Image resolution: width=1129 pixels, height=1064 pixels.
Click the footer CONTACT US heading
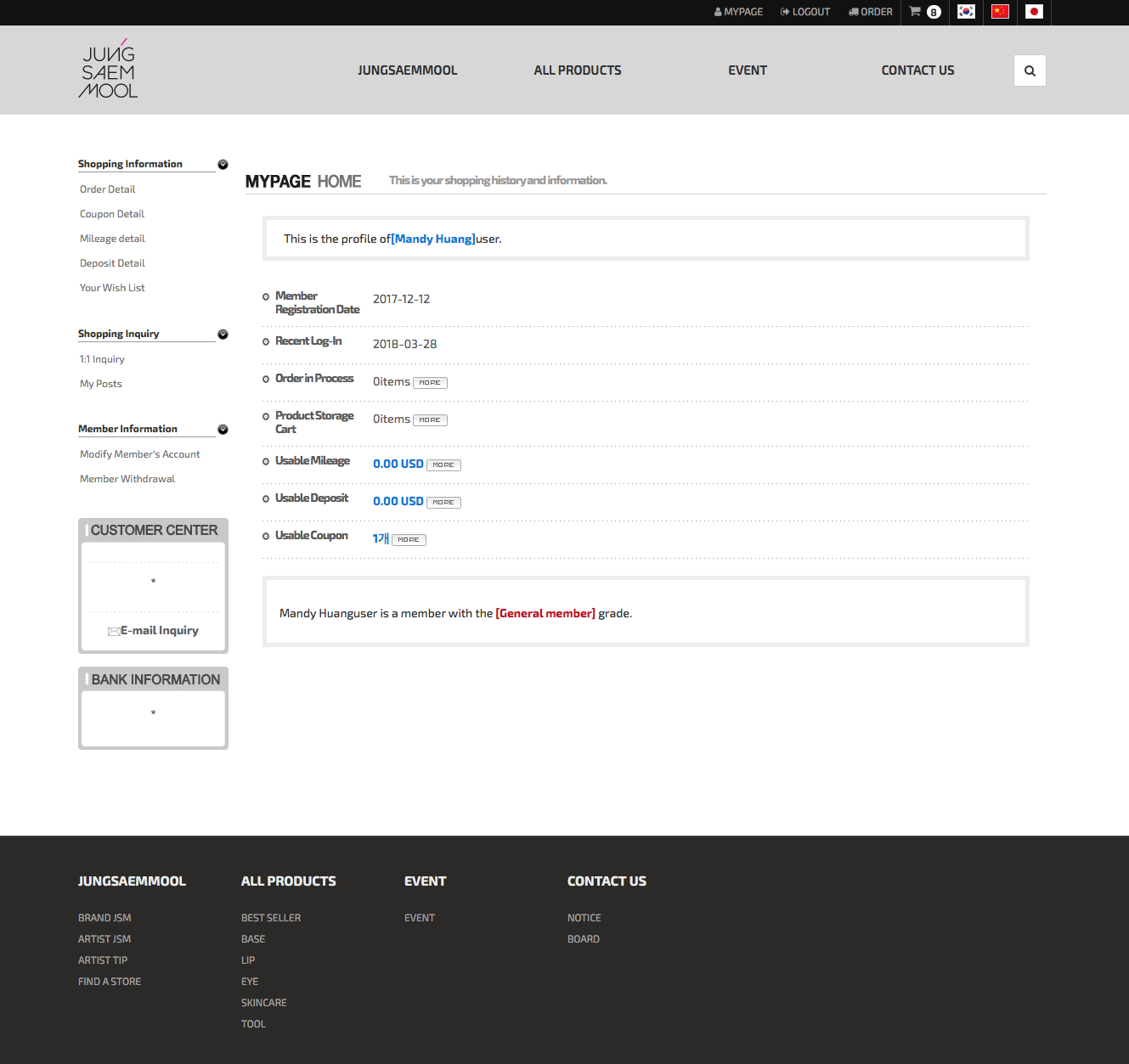click(x=607, y=881)
